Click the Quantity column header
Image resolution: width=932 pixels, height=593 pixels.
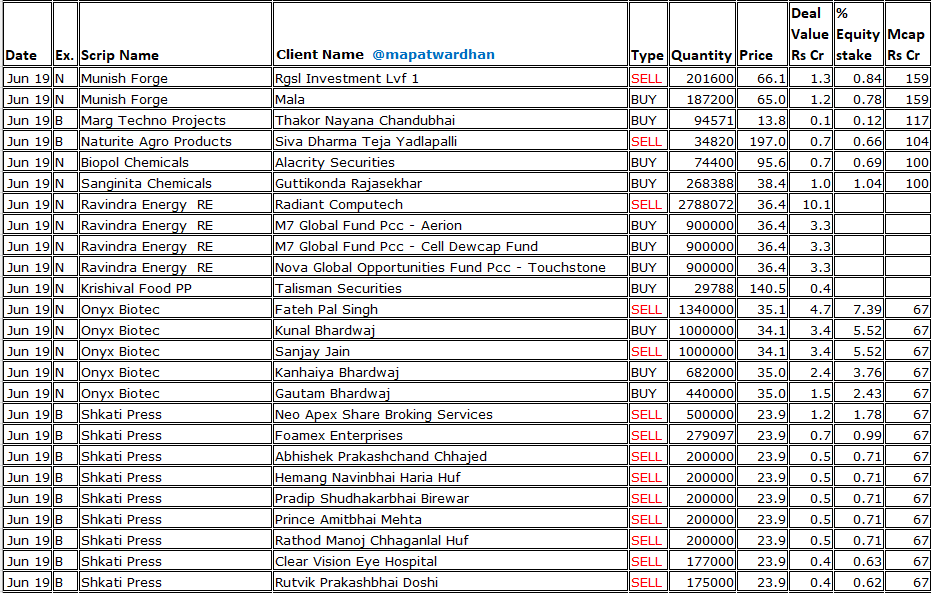tap(701, 55)
